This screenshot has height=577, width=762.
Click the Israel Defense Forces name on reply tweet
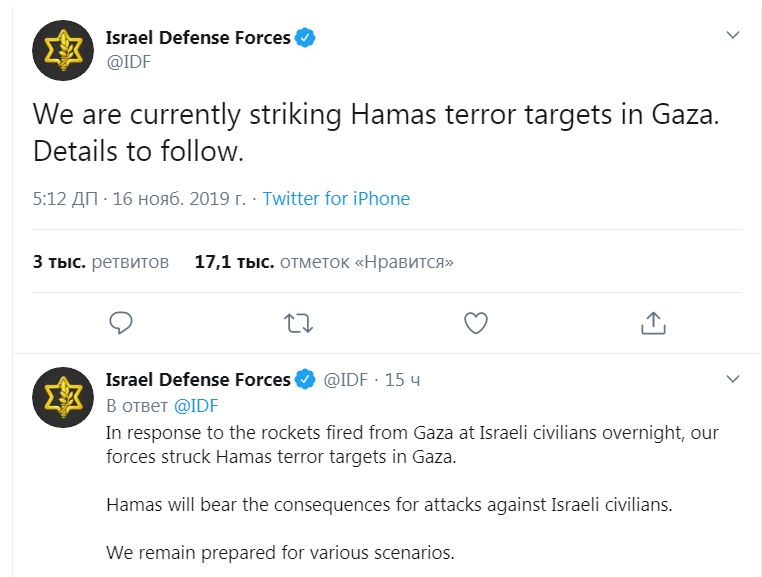198,380
